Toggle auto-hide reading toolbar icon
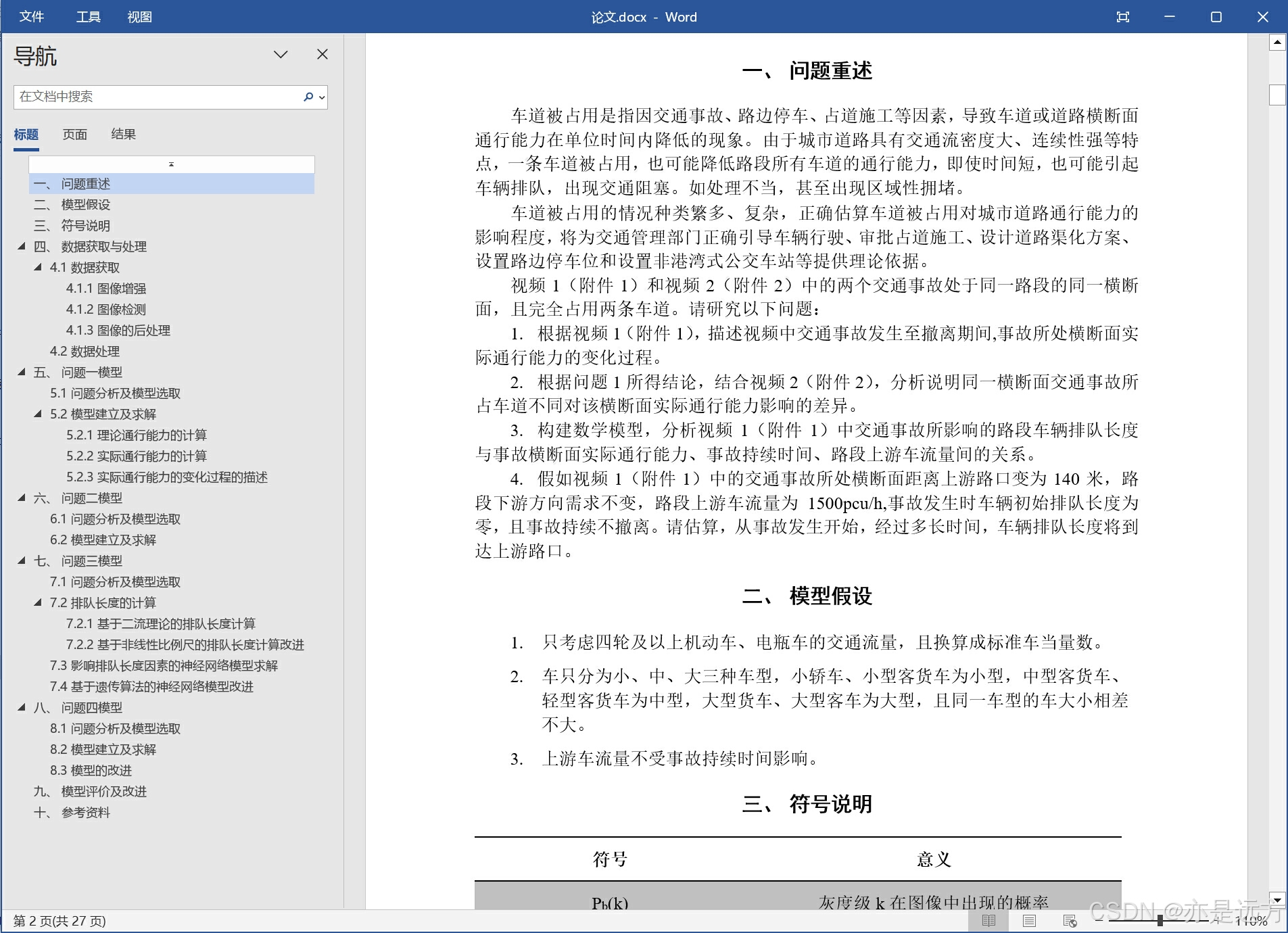 (x=1123, y=17)
